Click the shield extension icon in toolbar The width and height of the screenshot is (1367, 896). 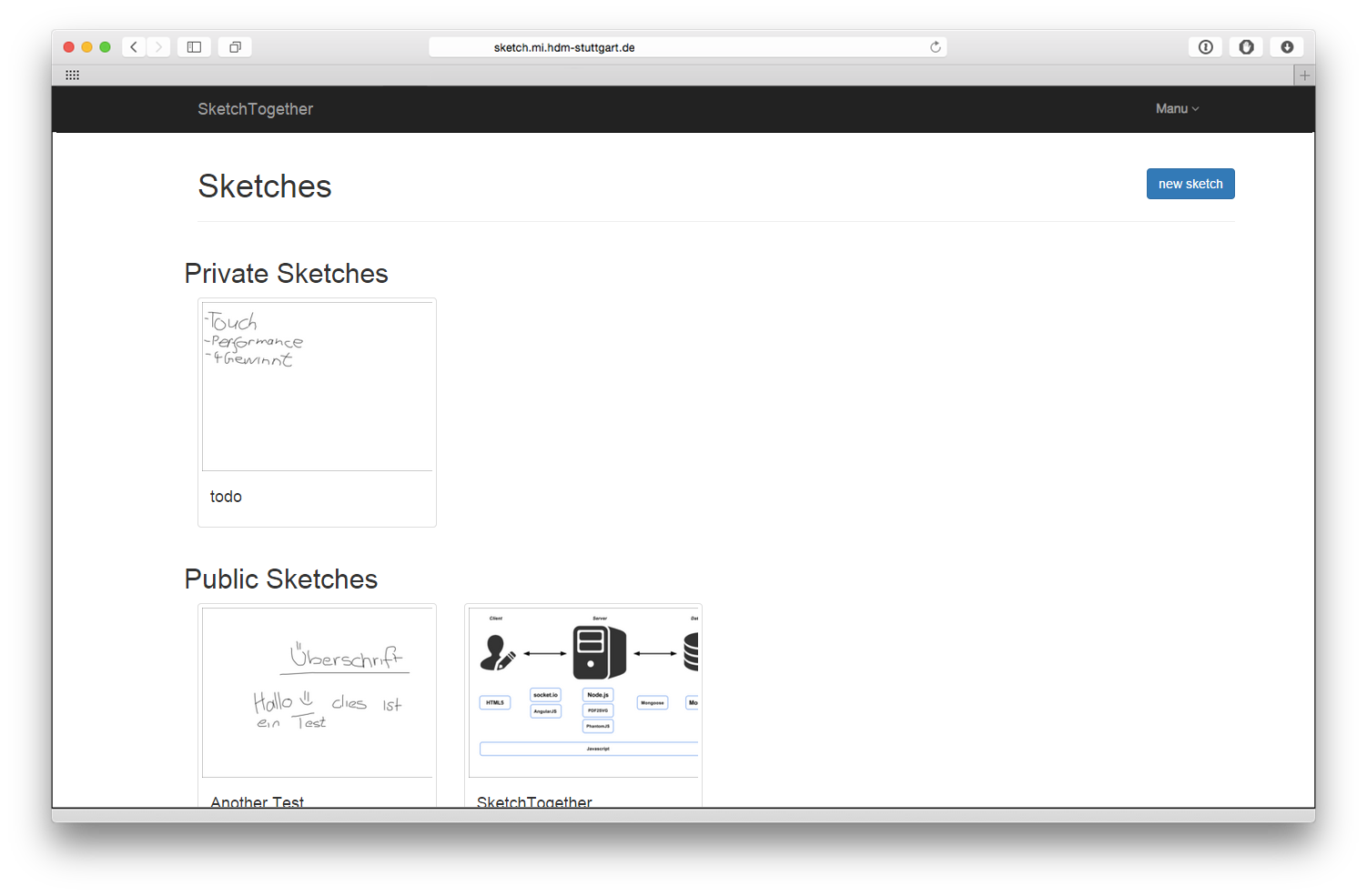(1246, 47)
